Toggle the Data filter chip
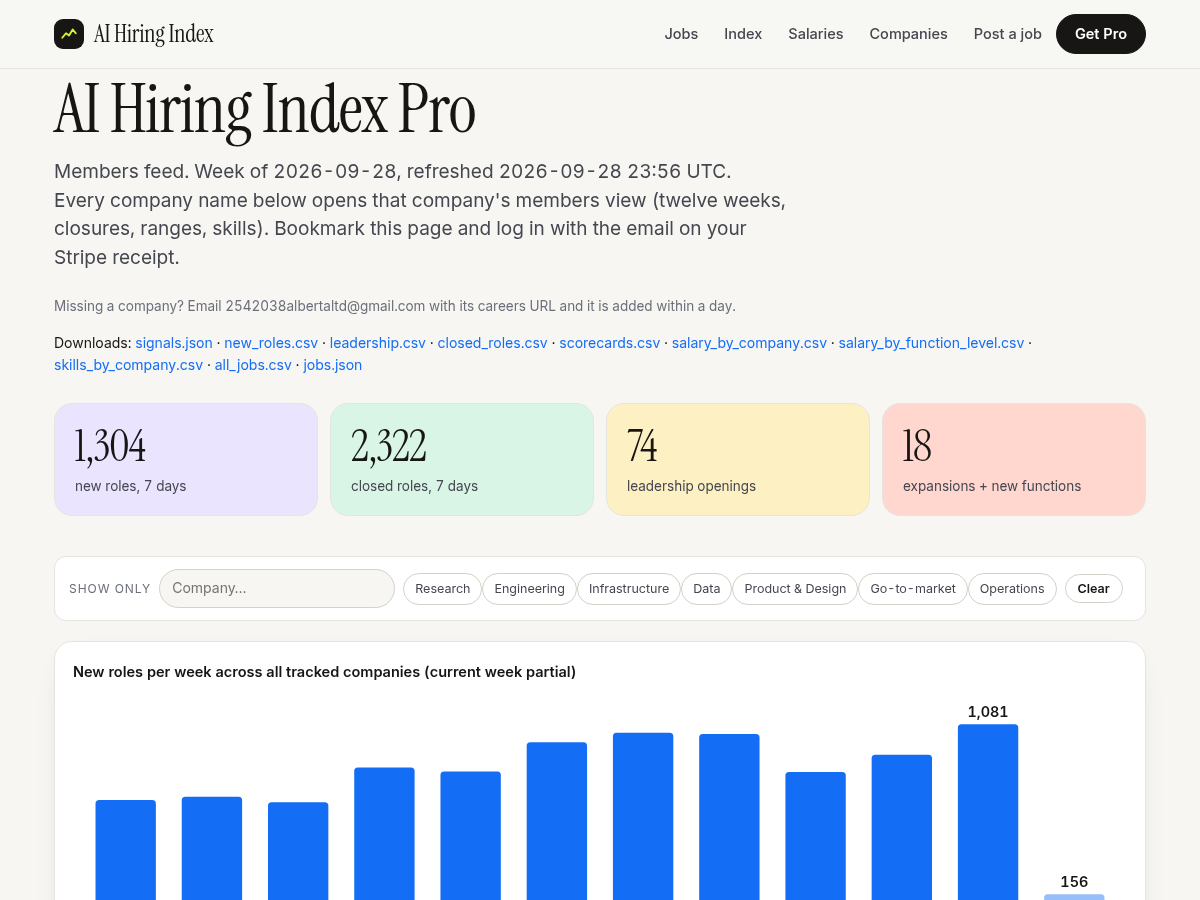Image resolution: width=1200 pixels, height=900 pixels. click(707, 589)
